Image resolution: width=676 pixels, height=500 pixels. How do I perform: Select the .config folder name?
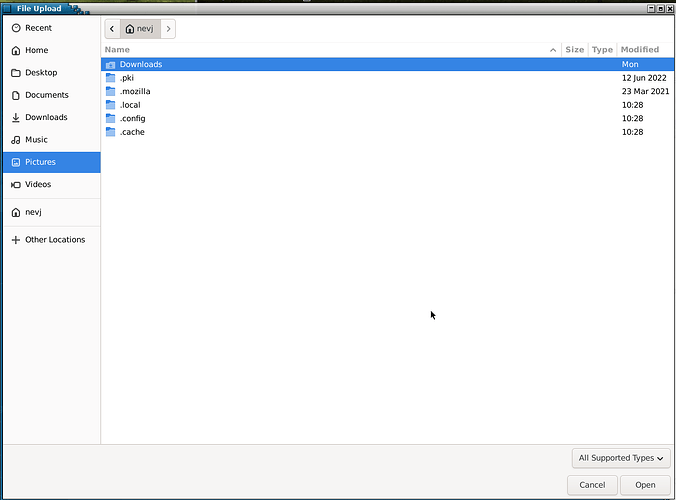click(133, 119)
